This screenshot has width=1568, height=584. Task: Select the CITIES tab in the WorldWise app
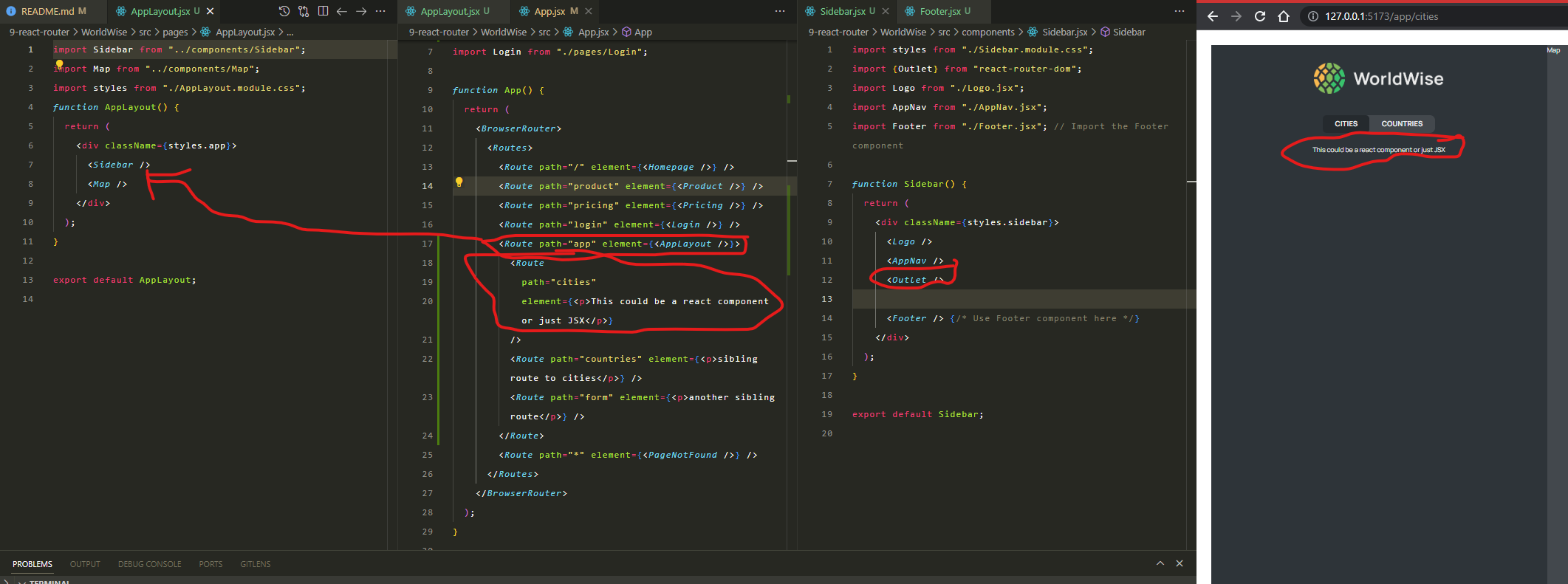tap(1346, 124)
